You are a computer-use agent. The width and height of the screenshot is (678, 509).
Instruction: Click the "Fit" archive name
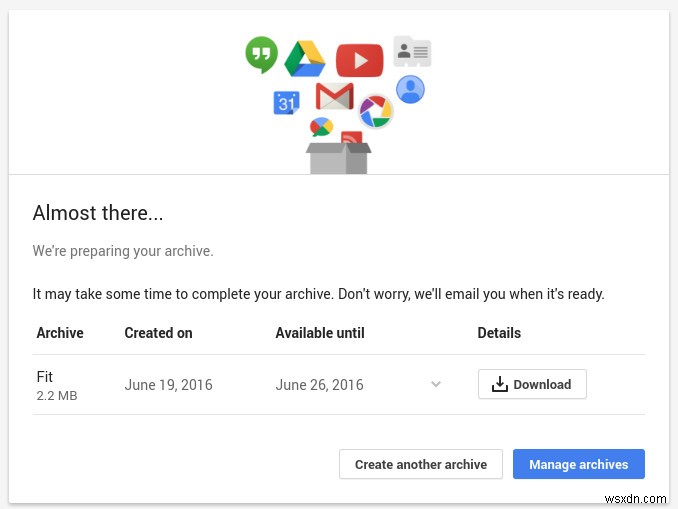coord(45,377)
